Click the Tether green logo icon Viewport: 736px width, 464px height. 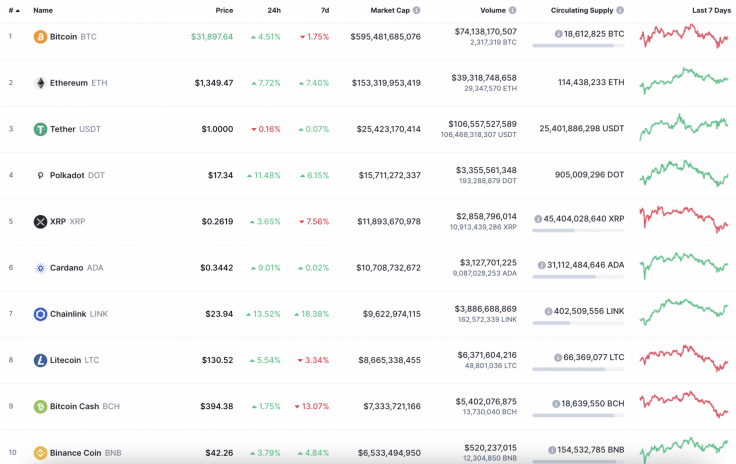(x=40, y=129)
